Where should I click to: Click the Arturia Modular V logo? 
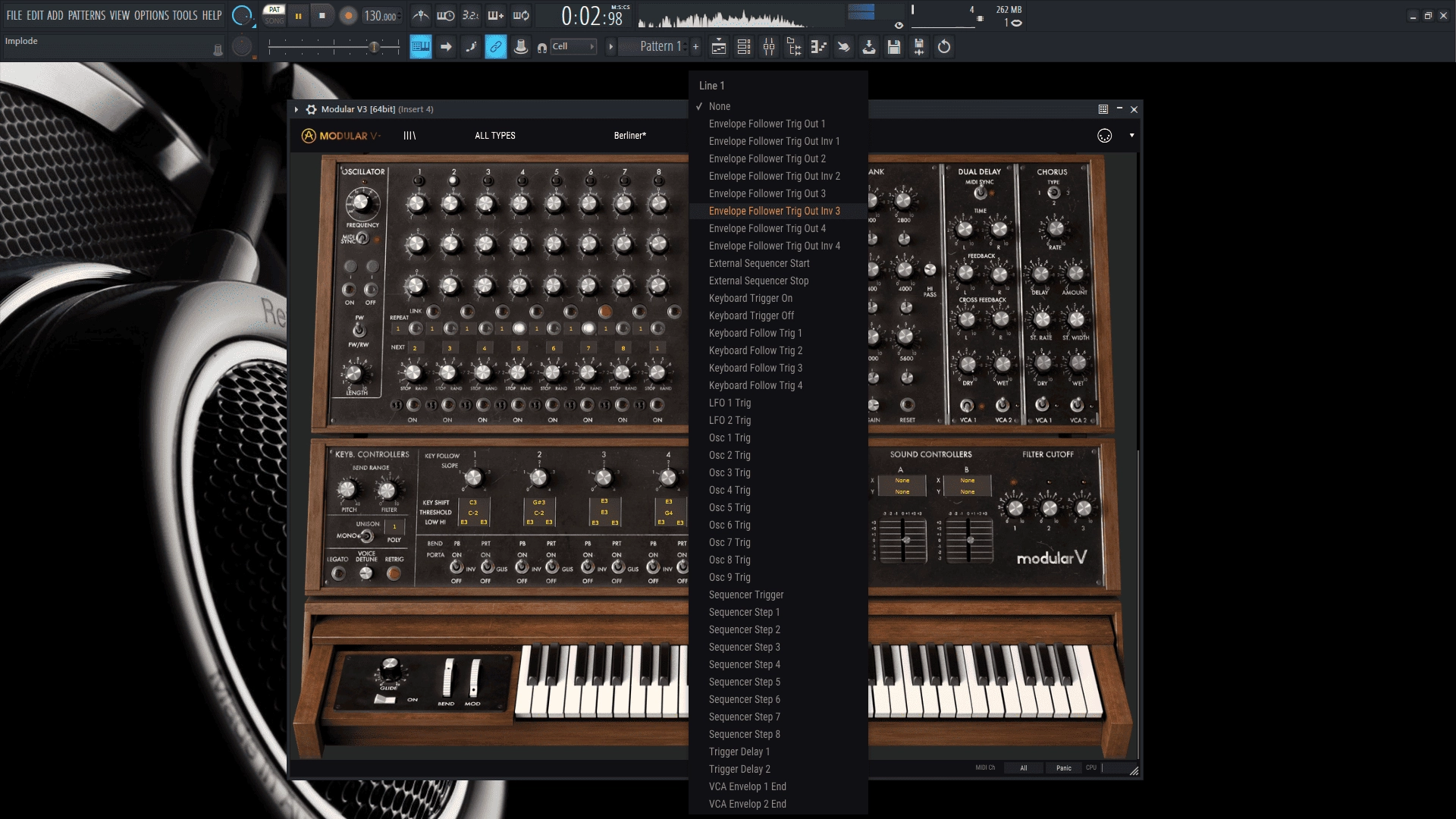(x=341, y=136)
